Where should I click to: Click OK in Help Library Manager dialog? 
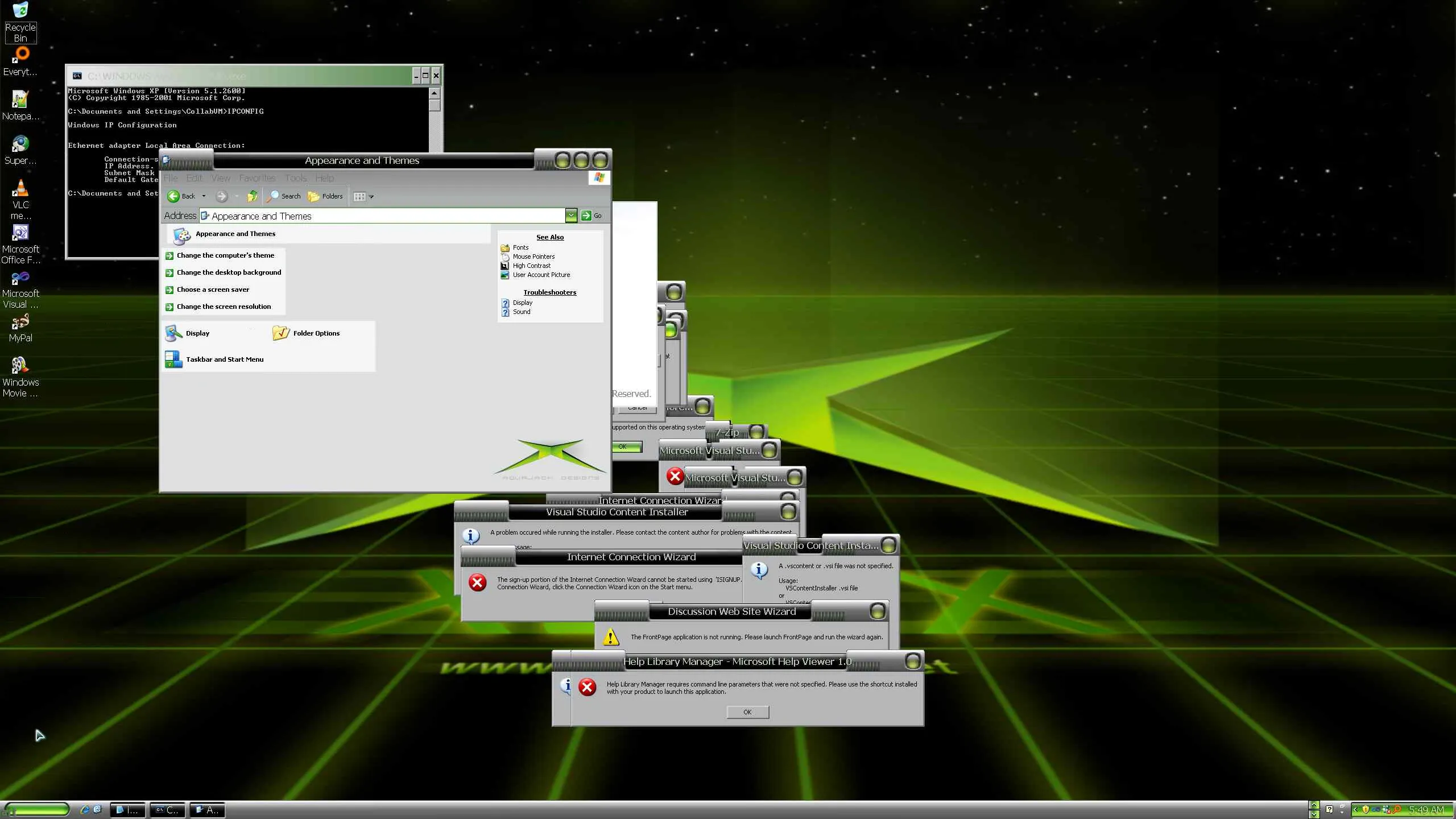(x=747, y=712)
